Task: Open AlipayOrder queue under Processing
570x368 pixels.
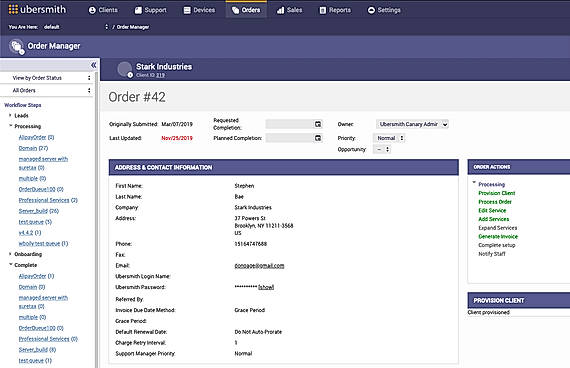Action: tap(36, 137)
